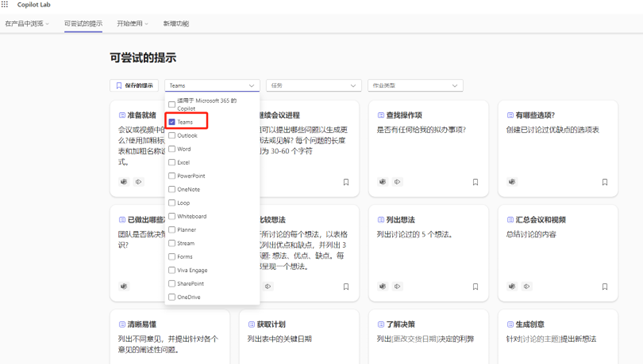Bookmark the 继续会议进程 prompt card
Viewport: 643px width, 364px height.
pos(346,182)
